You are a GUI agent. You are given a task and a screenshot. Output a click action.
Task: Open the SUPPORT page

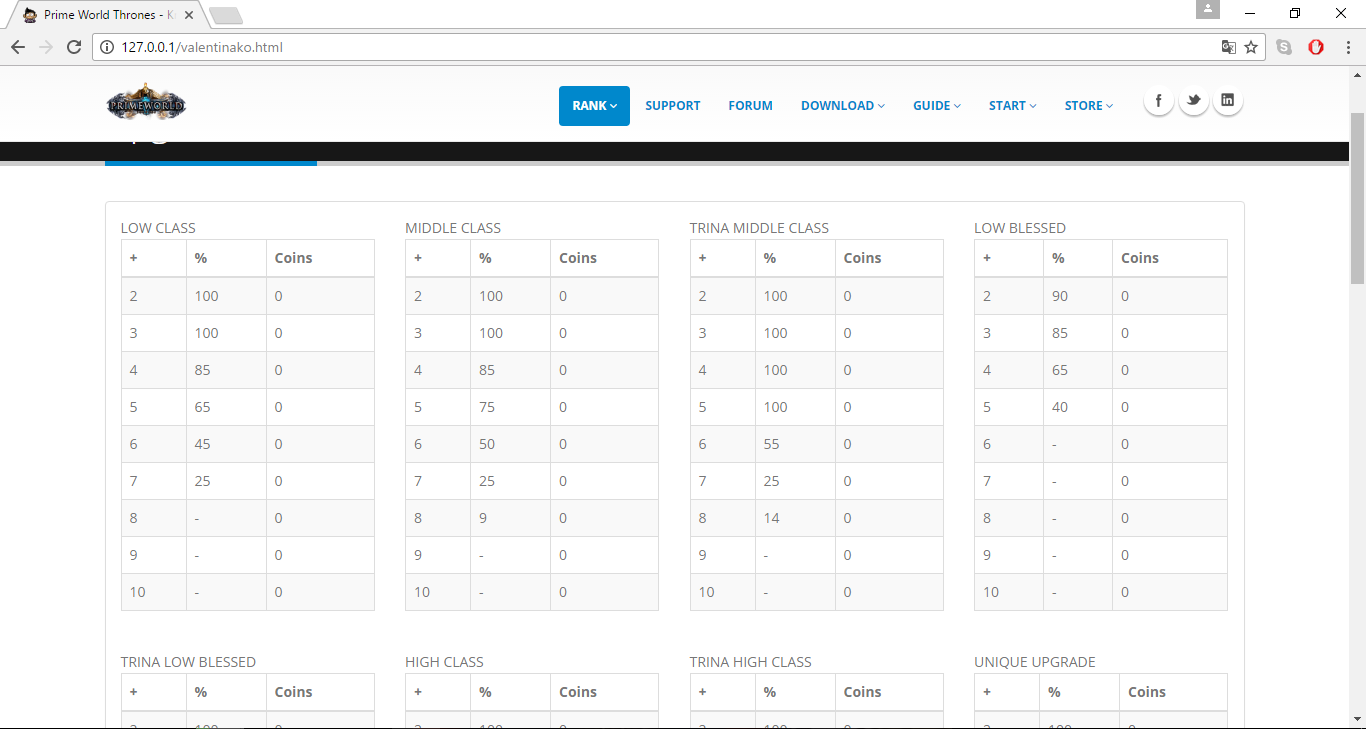pyautogui.click(x=673, y=106)
